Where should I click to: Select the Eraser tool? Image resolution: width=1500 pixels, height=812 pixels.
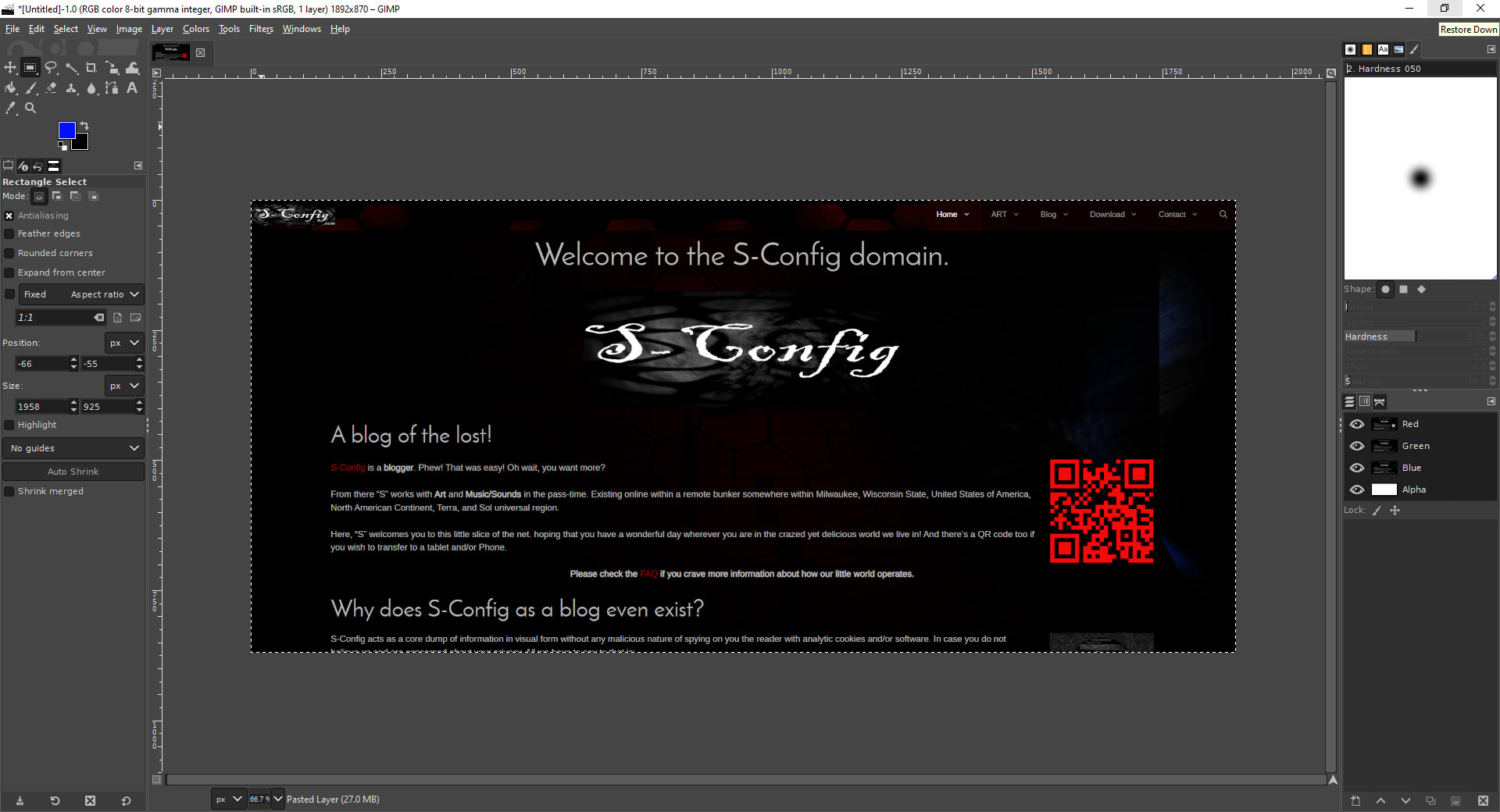click(51, 88)
